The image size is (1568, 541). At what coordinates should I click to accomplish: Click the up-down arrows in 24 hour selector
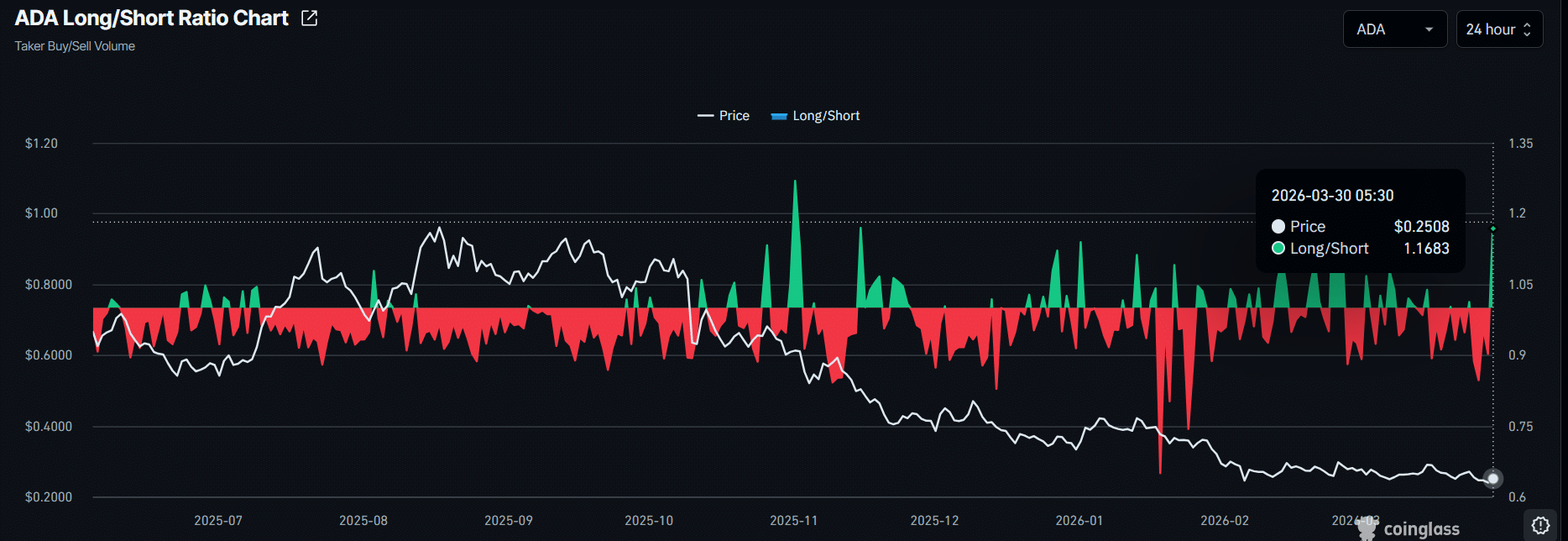[1527, 29]
